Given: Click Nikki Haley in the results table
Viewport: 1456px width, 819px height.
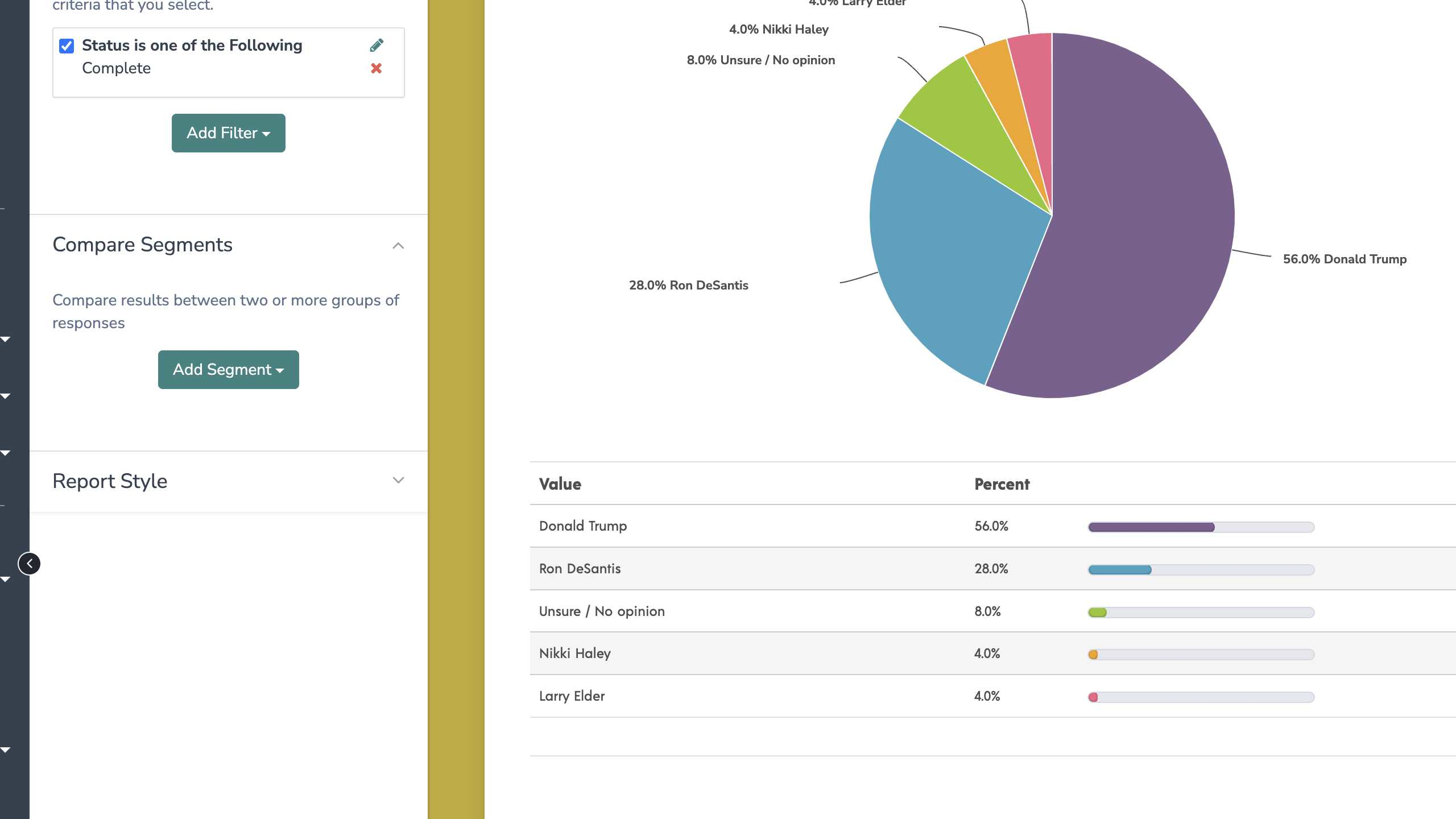Looking at the screenshot, I should (x=575, y=653).
